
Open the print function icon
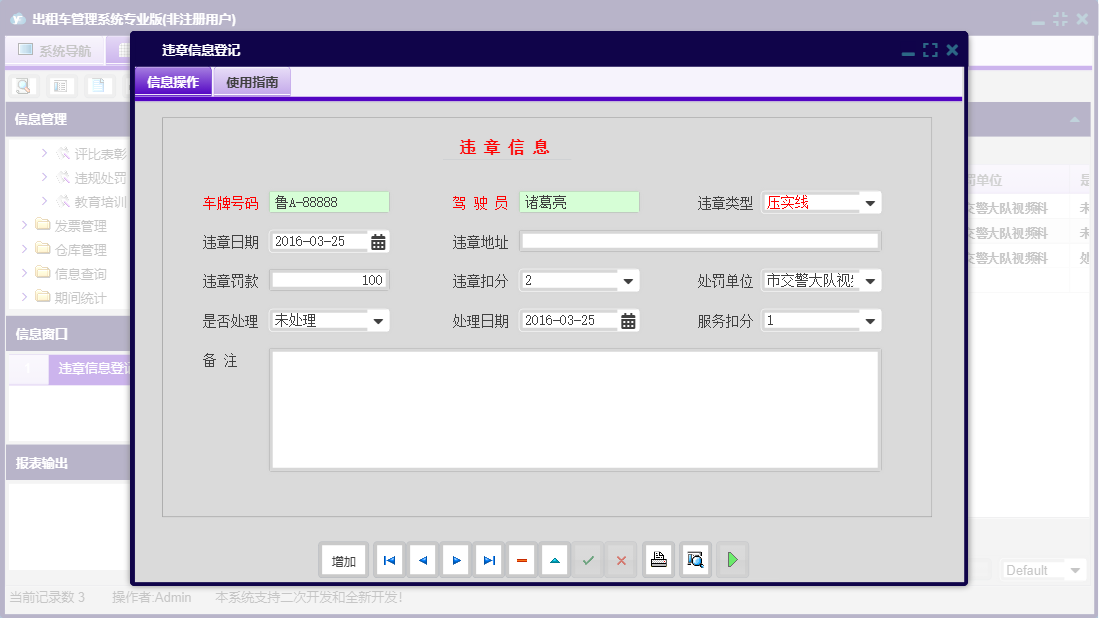[658, 560]
